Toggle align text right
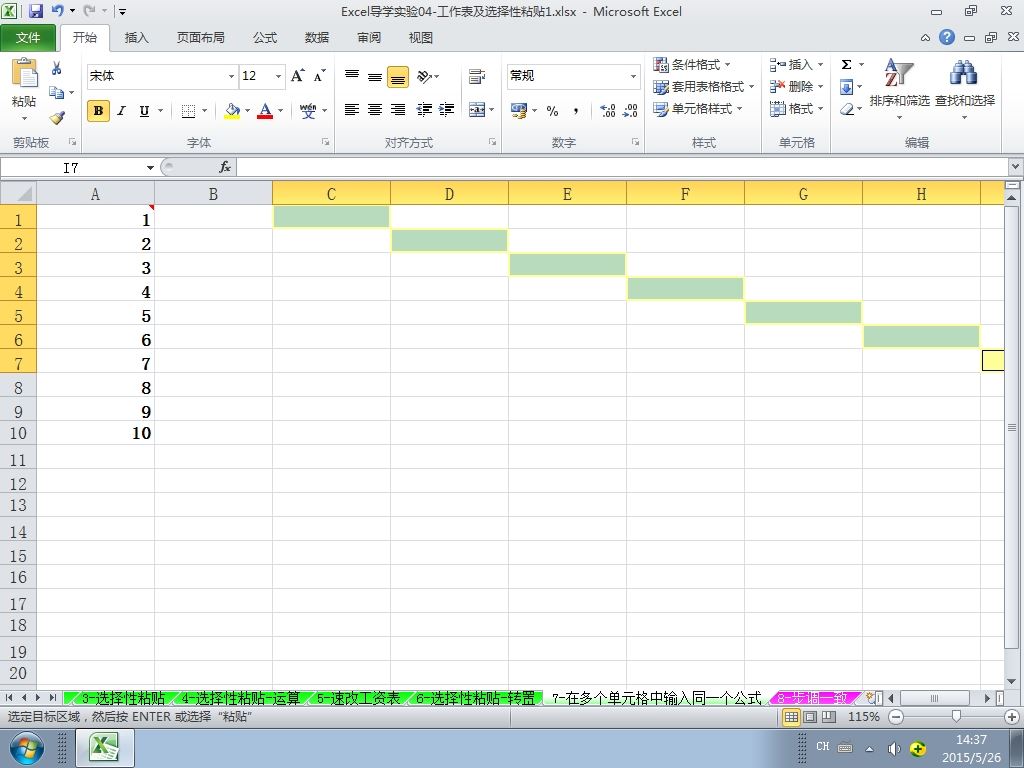The image size is (1024, 768). [x=398, y=110]
